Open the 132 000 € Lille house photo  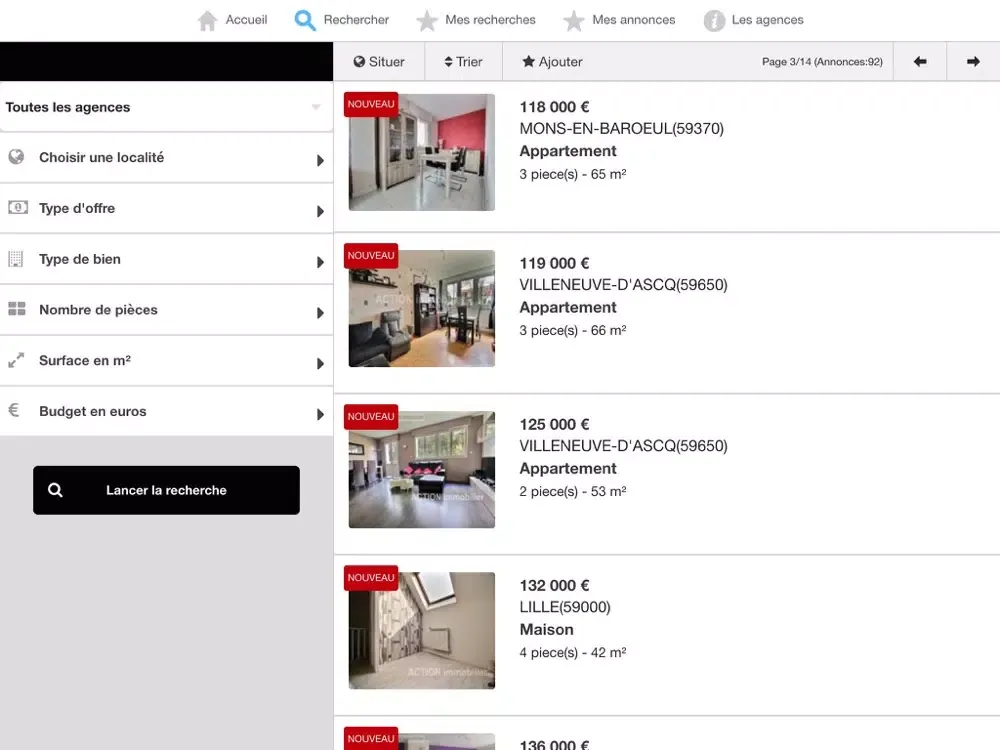click(x=422, y=631)
